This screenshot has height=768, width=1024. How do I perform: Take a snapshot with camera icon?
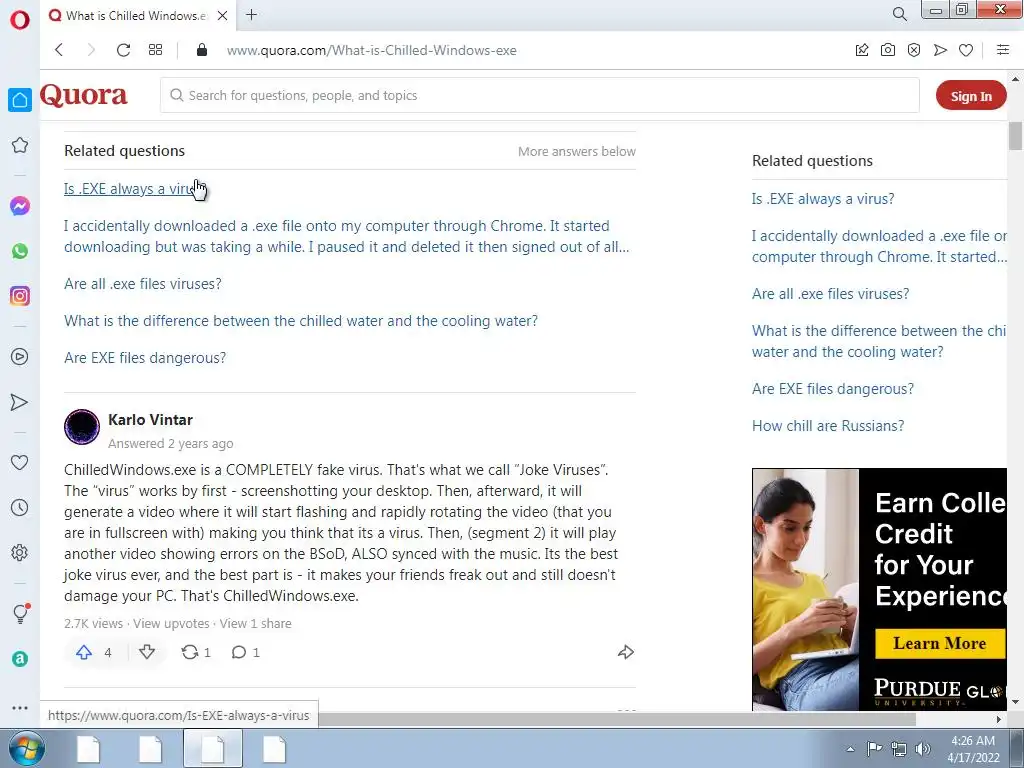point(888,50)
